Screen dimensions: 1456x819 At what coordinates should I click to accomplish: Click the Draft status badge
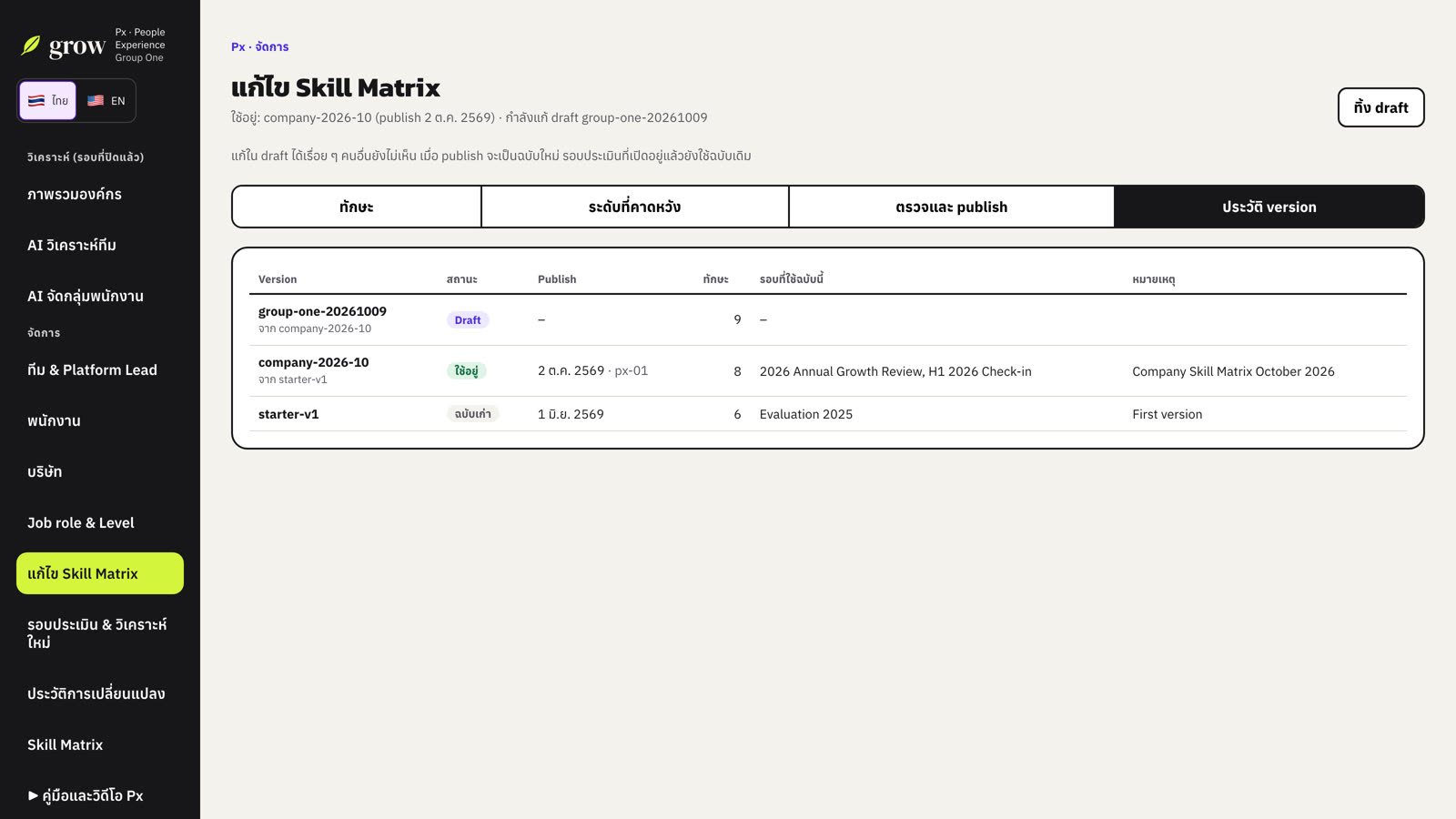coord(468,320)
